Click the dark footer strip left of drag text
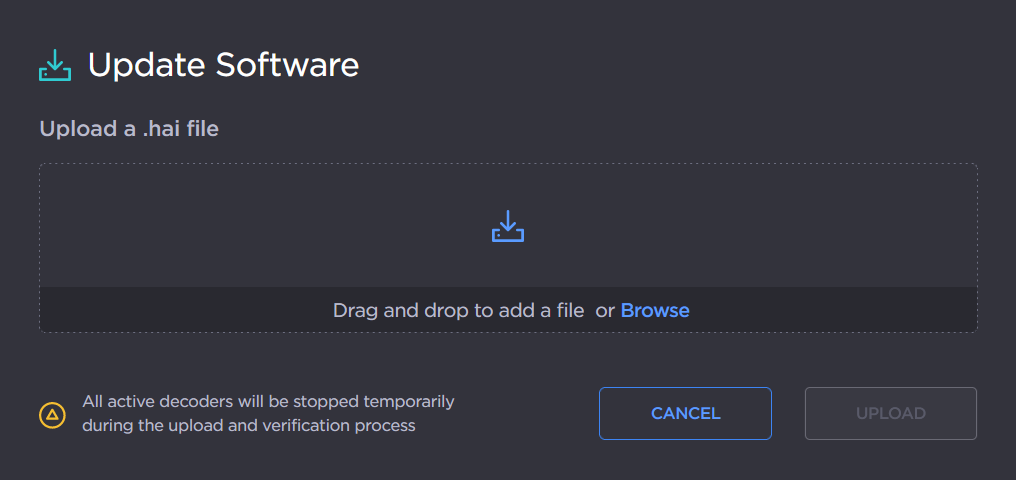This screenshot has width=1016, height=480. click(x=180, y=310)
